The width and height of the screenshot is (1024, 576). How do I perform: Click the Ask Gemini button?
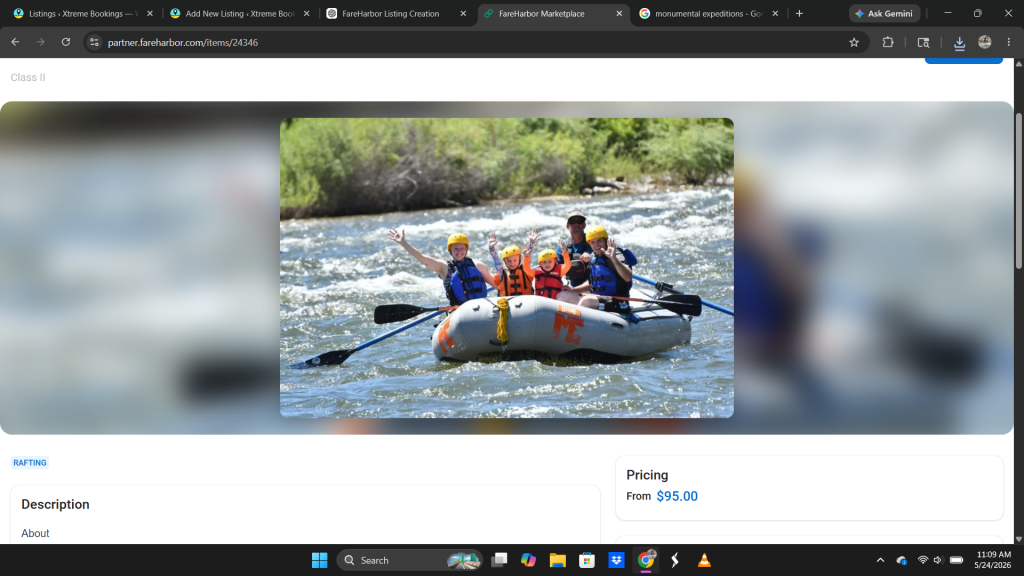coord(884,13)
